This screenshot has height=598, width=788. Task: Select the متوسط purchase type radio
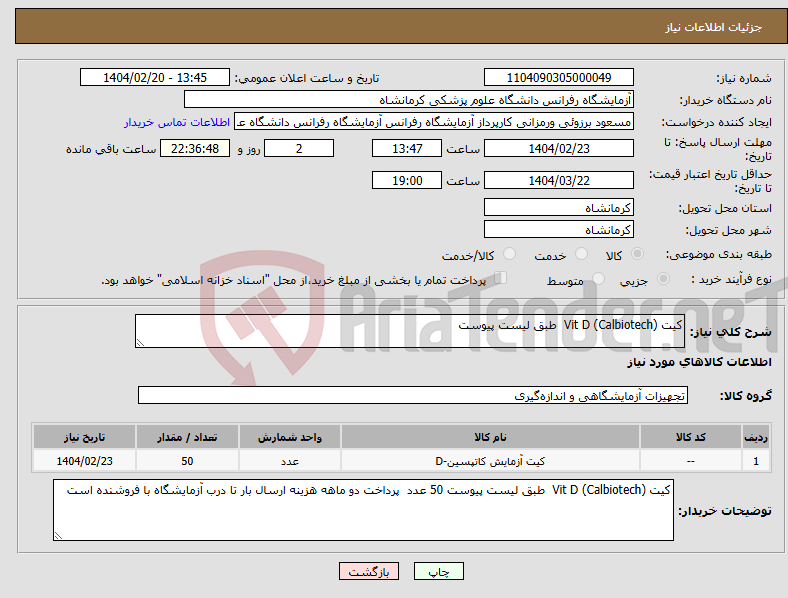(x=598, y=278)
